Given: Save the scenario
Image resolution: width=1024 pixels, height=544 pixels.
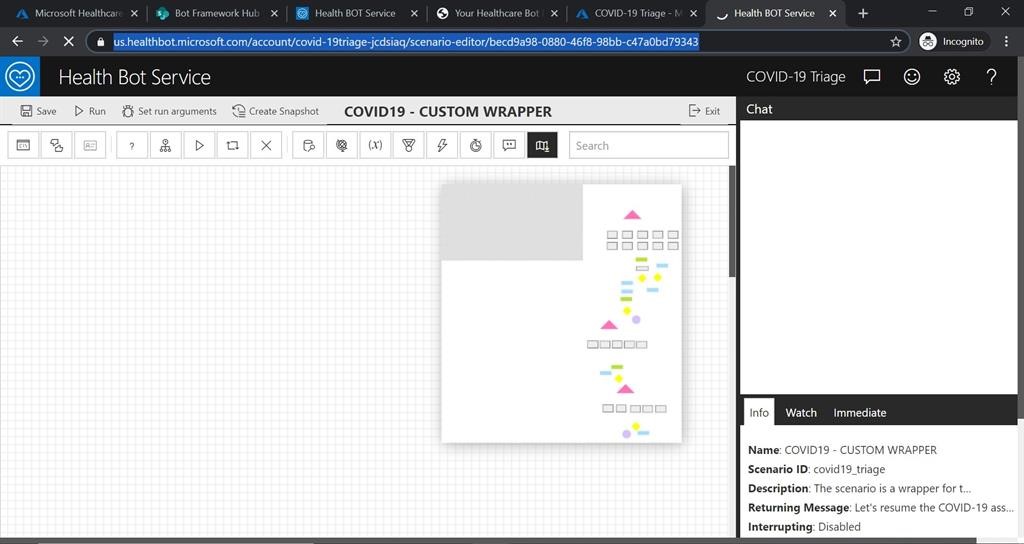Looking at the screenshot, I should click(38, 111).
